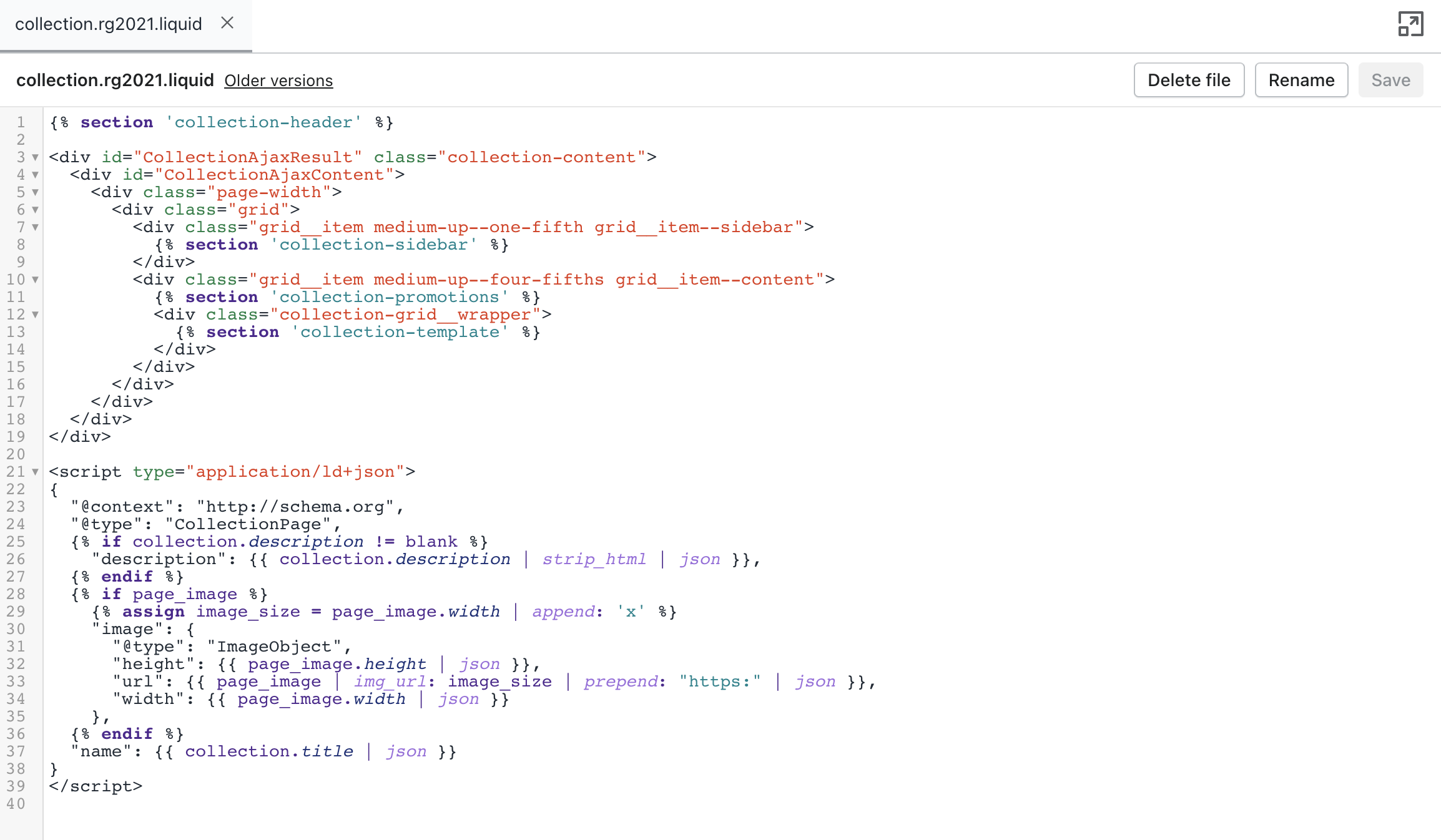Collapse the fold arrow on line 4

(x=36, y=175)
